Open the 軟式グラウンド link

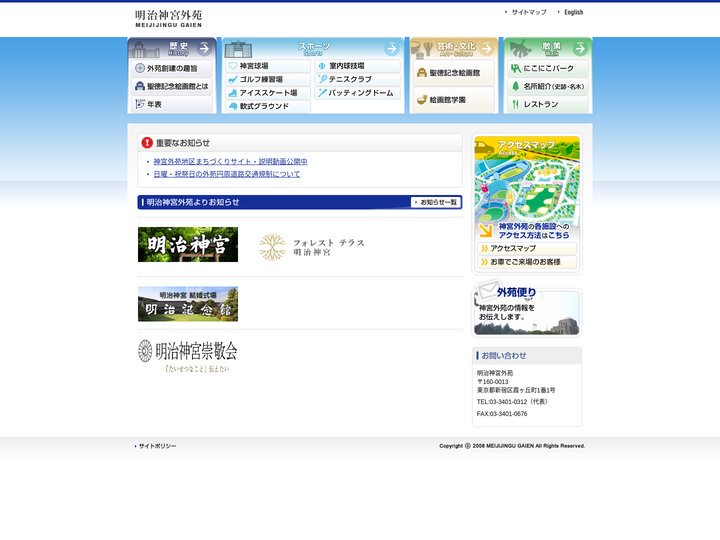(268, 106)
